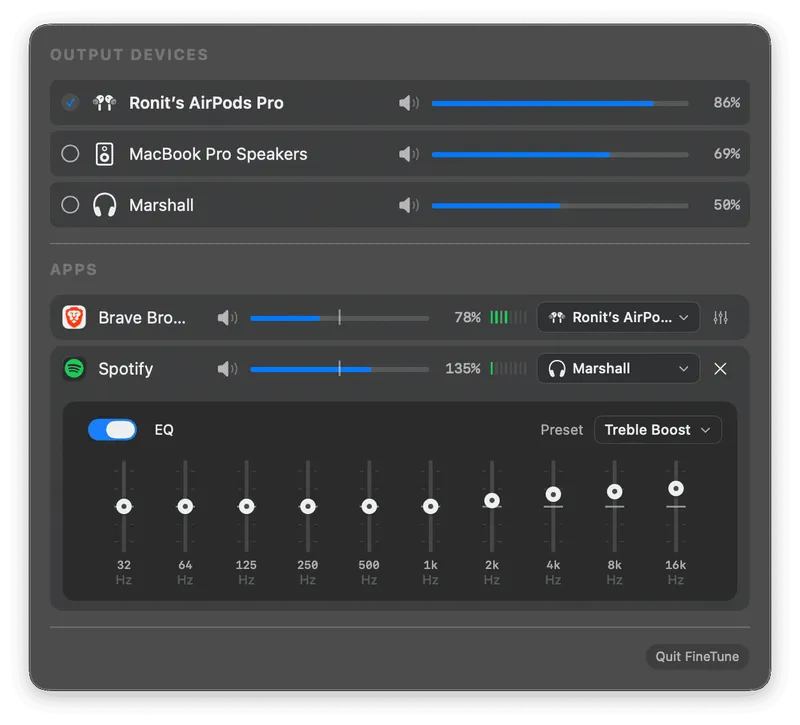Click Brave Browser's audio level meter
800x725 pixels.
tap(508, 317)
